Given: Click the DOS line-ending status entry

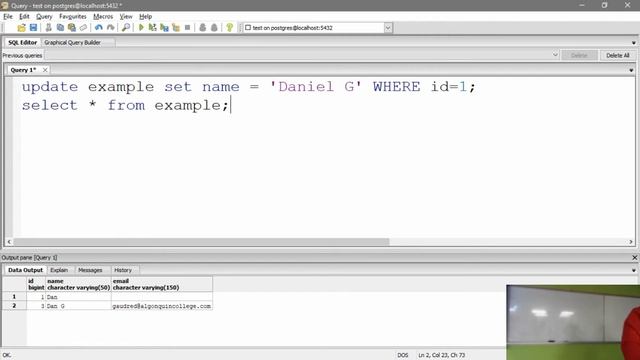Looking at the screenshot, I should pos(402,355).
